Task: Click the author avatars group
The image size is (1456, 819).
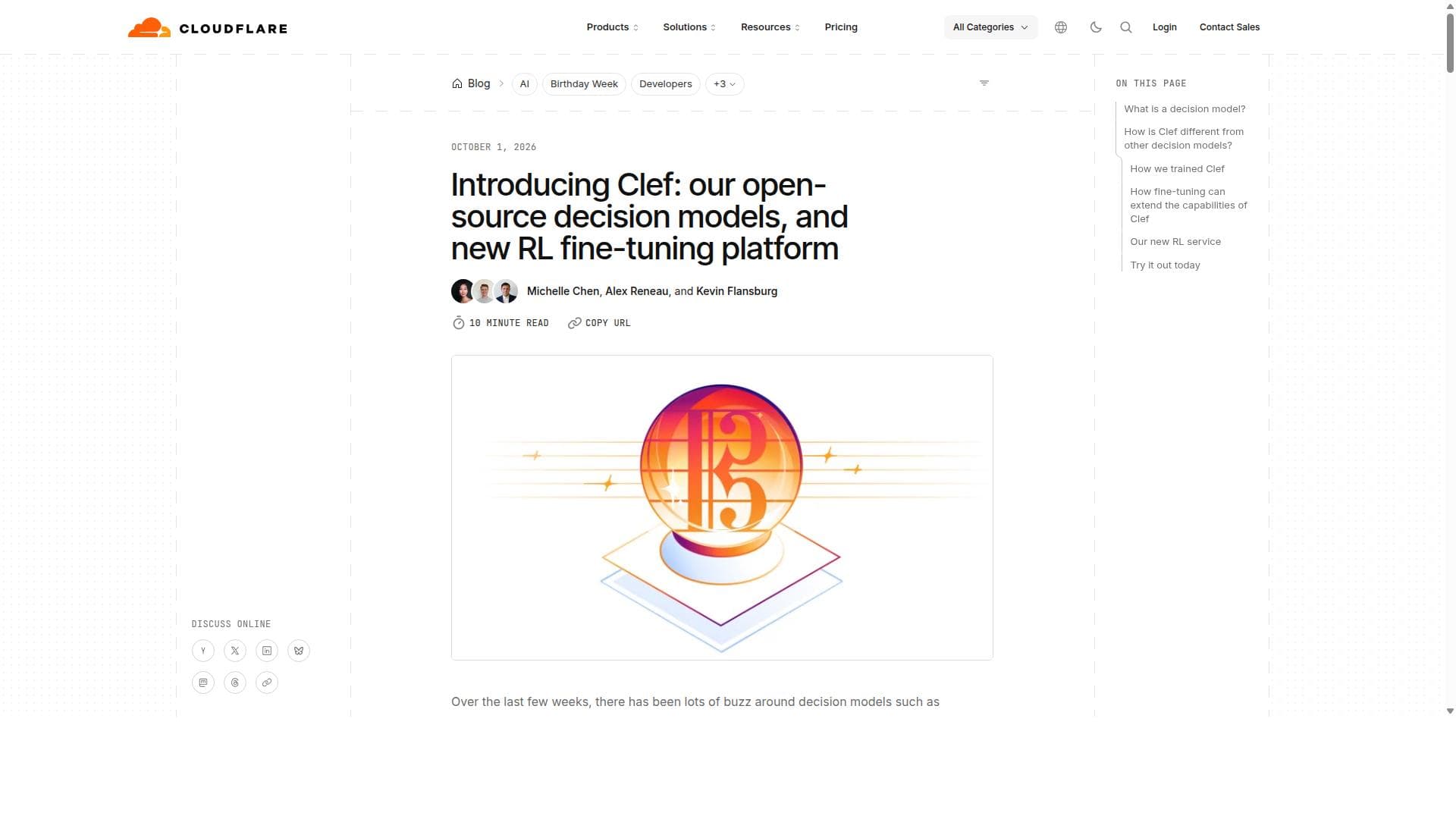Action: point(485,291)
